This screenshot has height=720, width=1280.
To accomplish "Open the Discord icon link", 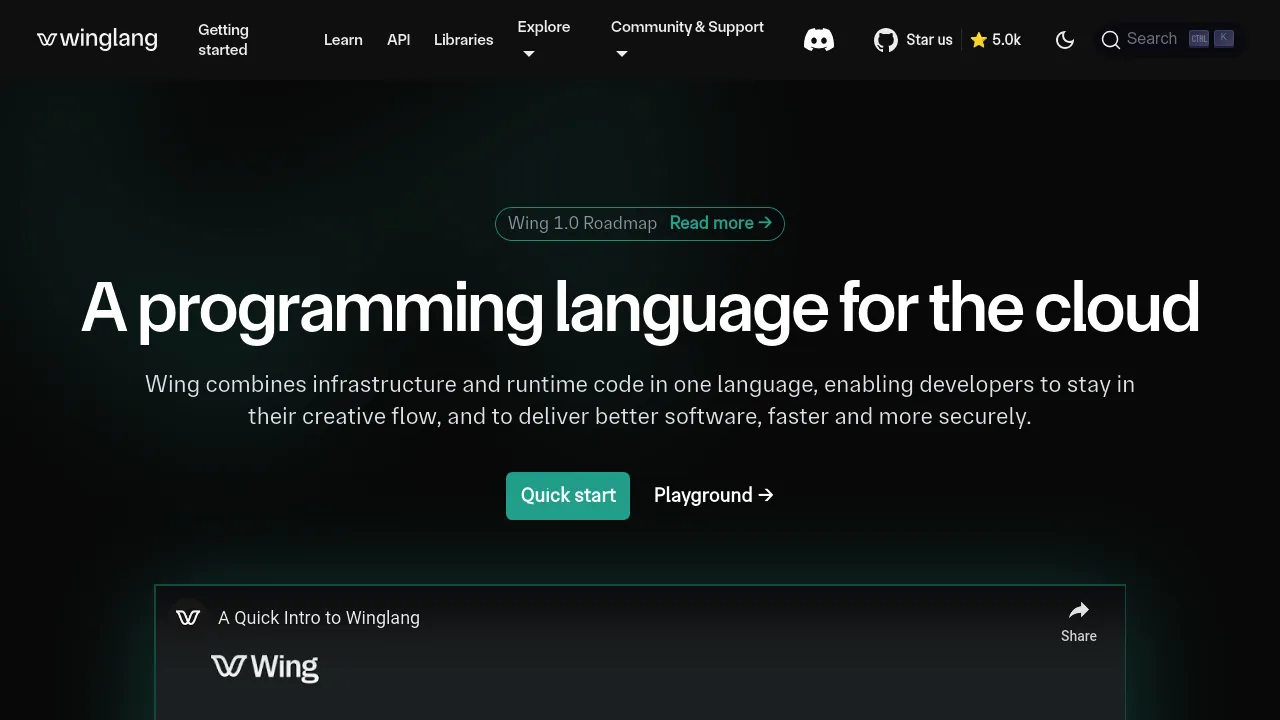I will [x=819, y=40].
